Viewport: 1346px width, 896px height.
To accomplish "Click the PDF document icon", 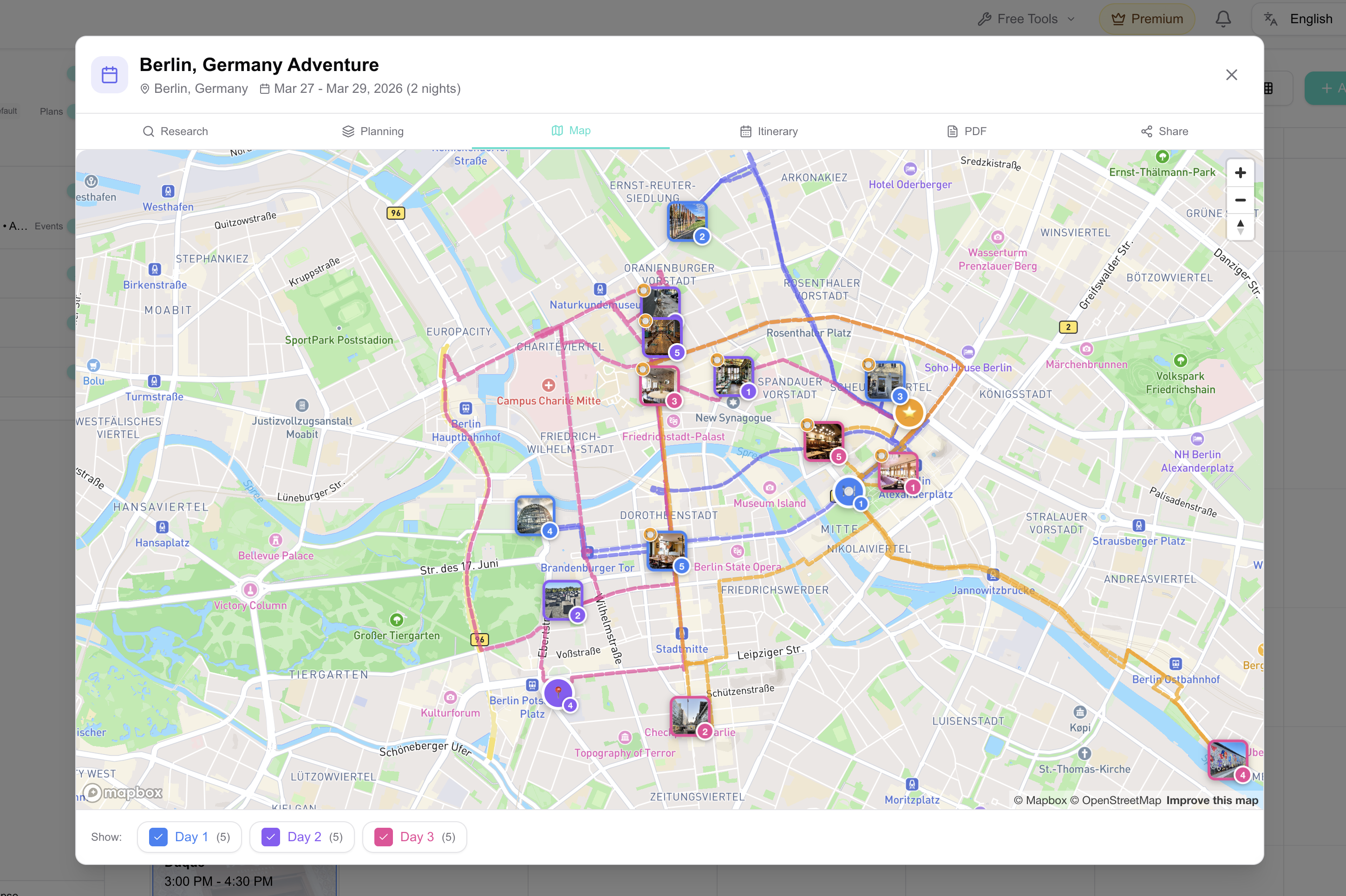I will (952, 131).
